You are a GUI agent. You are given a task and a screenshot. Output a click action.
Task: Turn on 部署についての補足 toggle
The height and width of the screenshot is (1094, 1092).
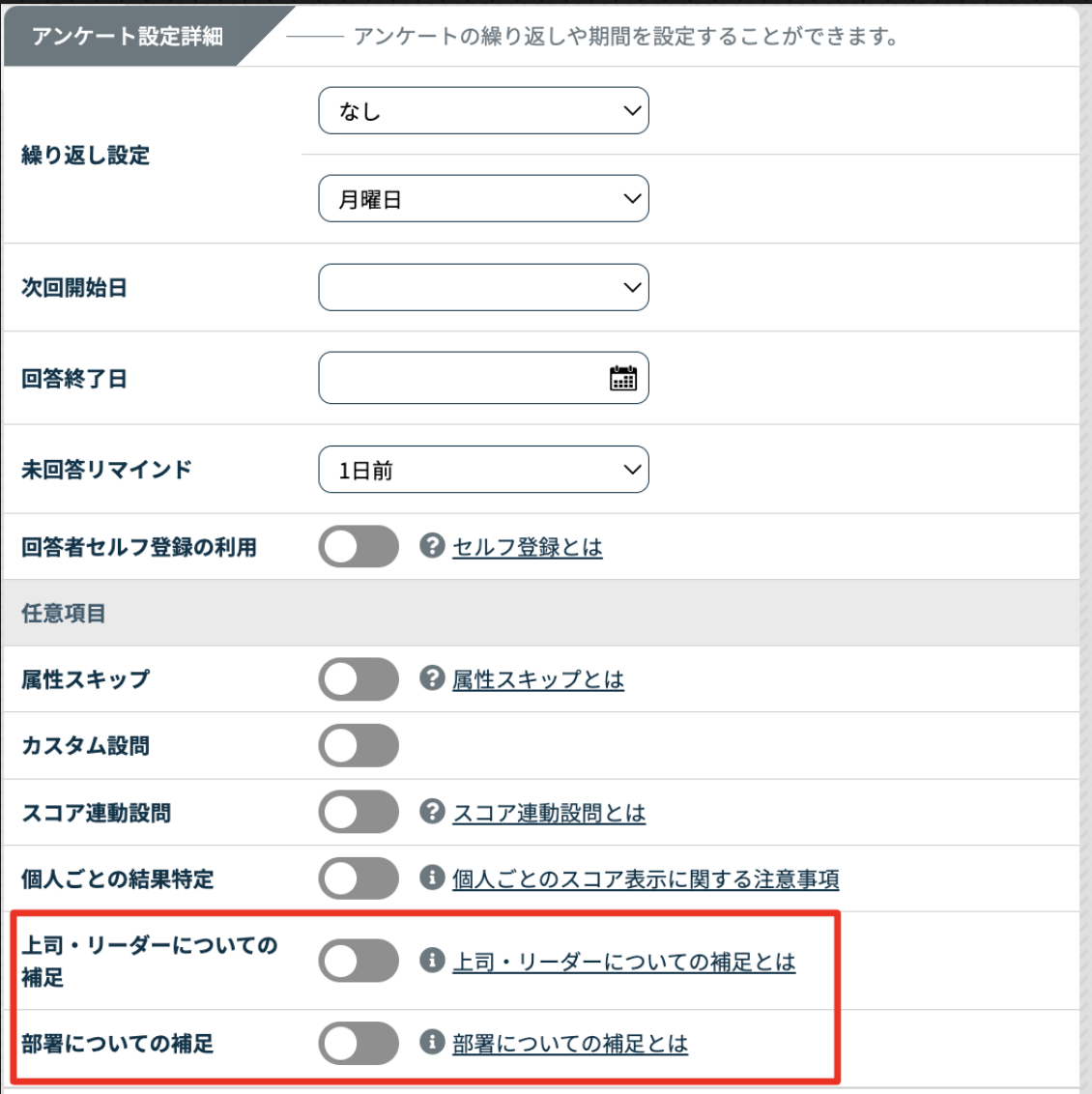[359, 1043]
